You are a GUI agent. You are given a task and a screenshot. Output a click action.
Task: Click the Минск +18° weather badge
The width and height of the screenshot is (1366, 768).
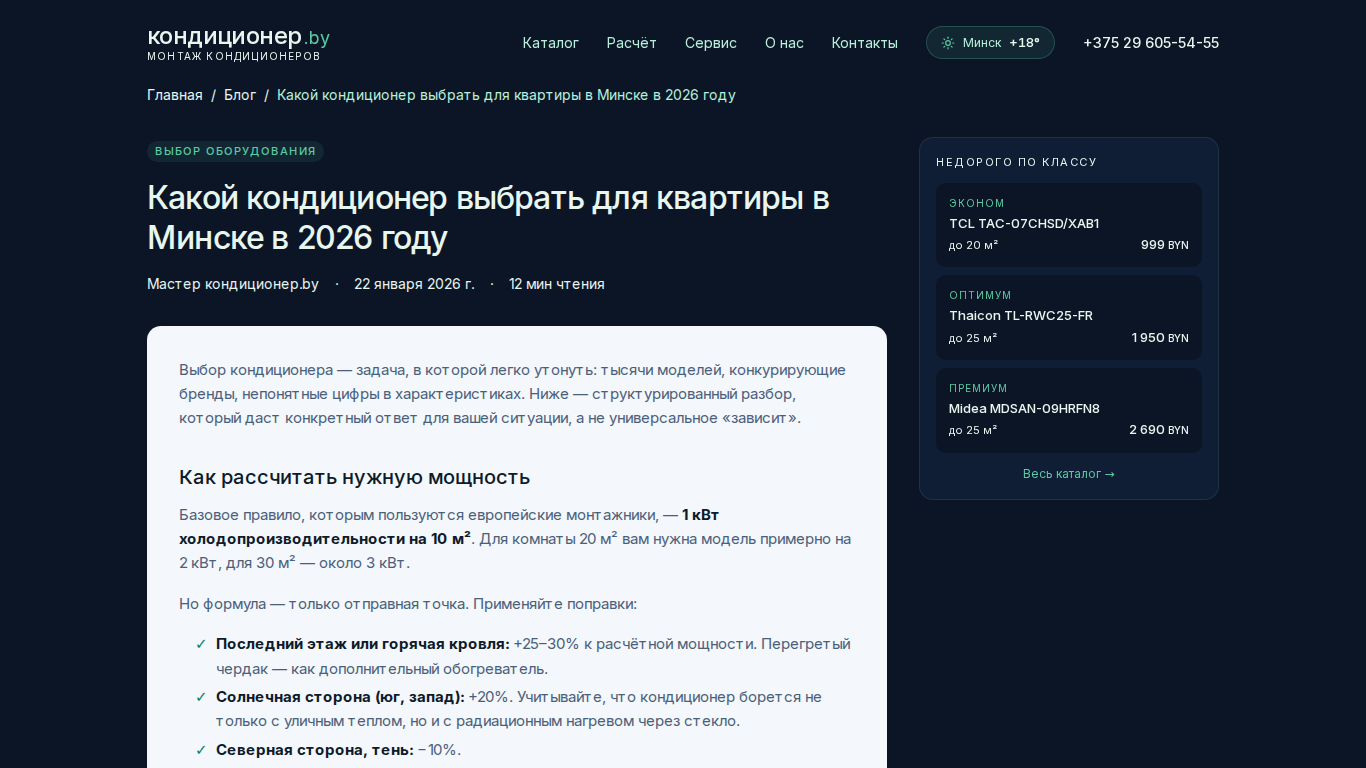click(990, 43)
